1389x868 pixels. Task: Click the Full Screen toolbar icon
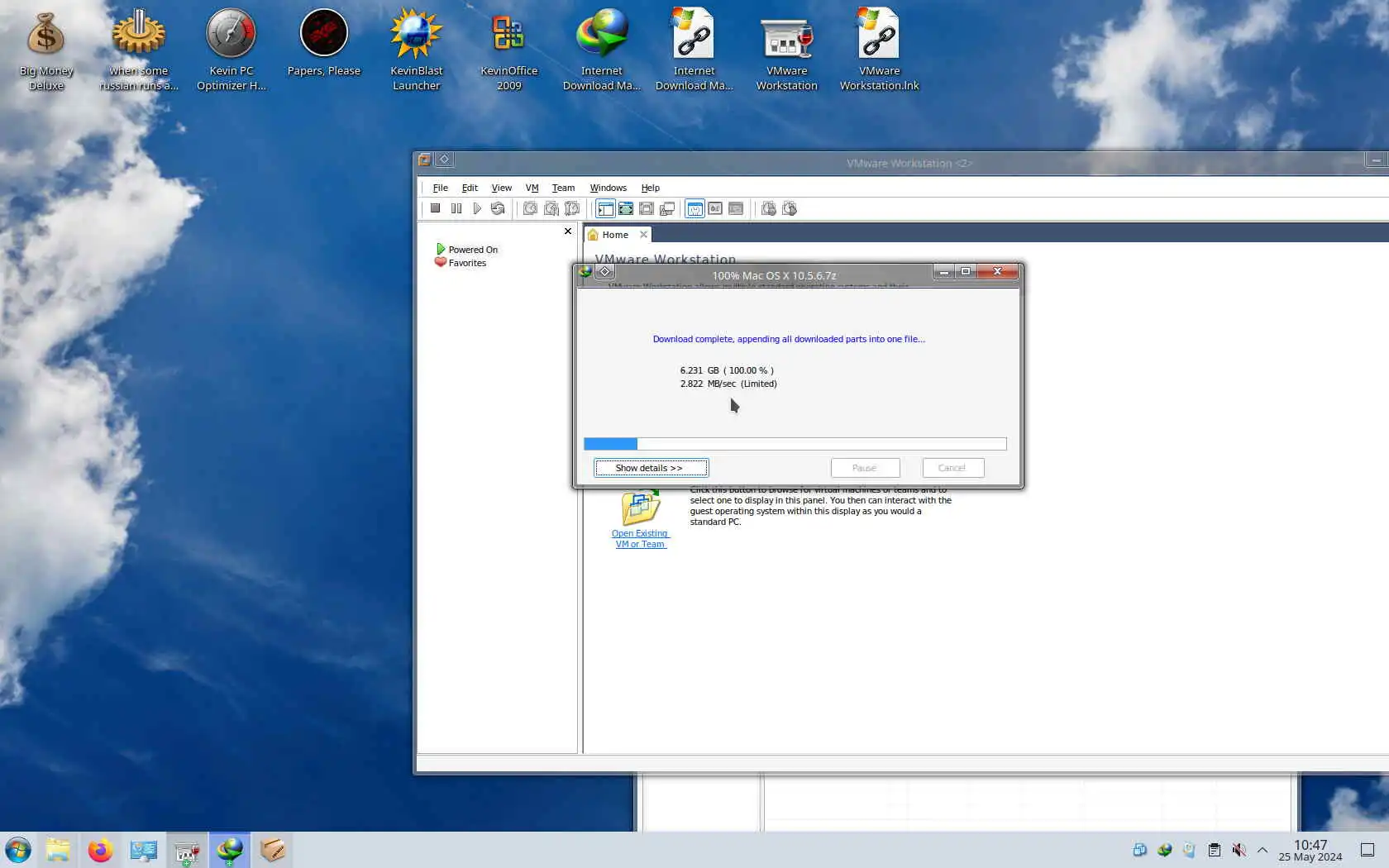(x=647, y=208)
